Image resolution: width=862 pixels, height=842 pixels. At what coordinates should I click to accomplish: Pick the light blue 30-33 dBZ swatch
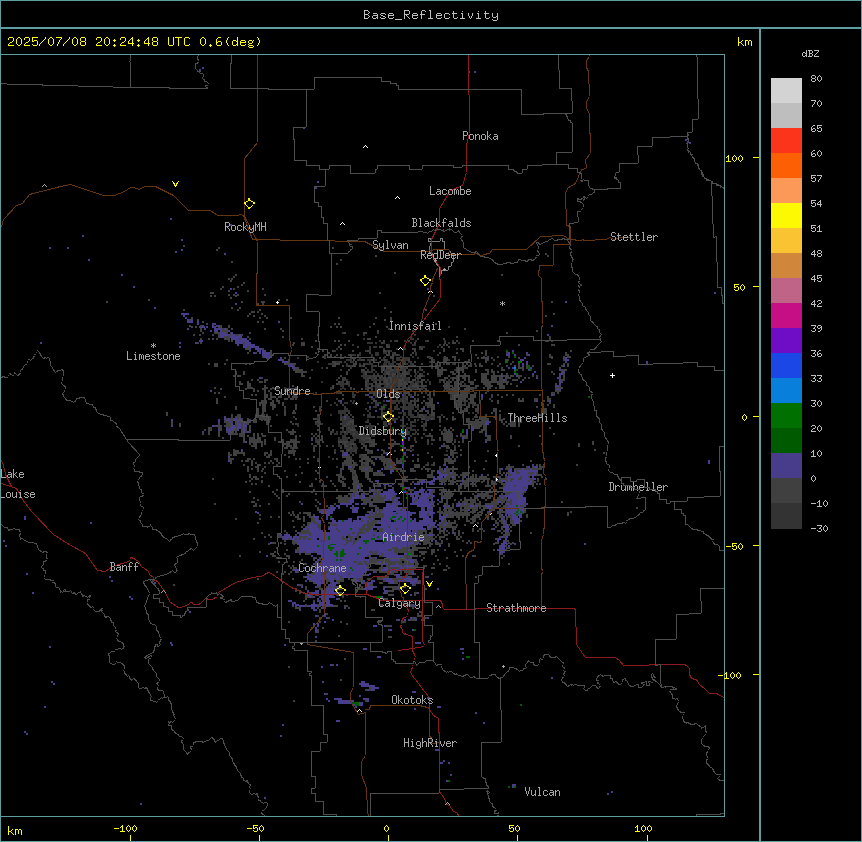pyautogui.click(x=786, y=390)
